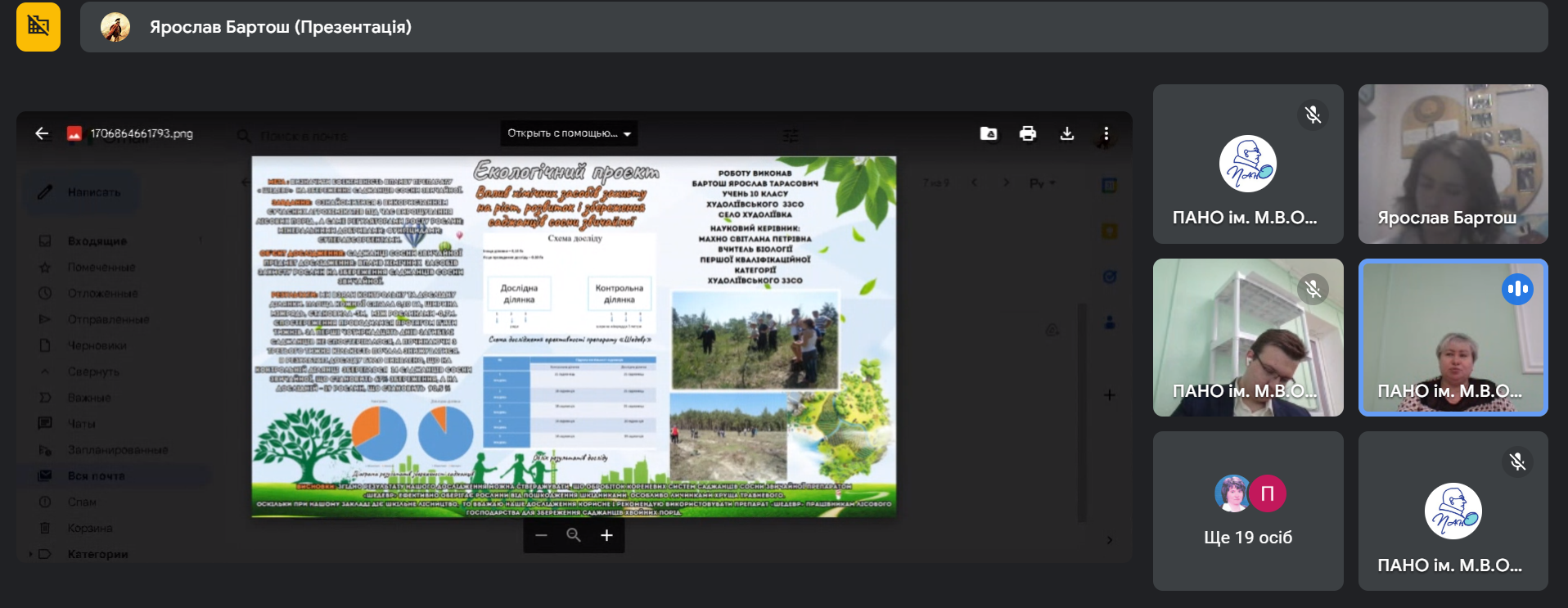Open the 'Ру' input language dropdown
The width and height of the screenshot is (1568, 608).
[x=1043, y=183]
